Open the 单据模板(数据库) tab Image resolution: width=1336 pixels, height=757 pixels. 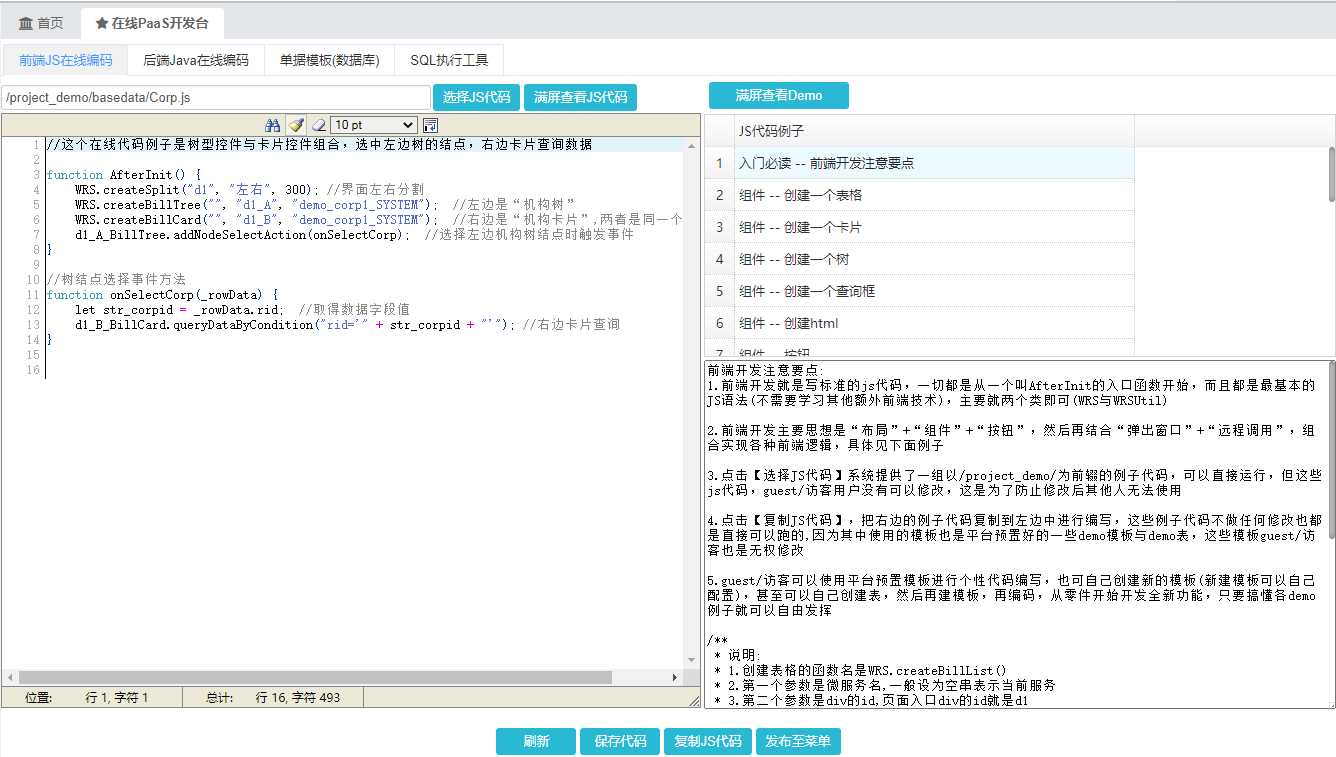[x=330, y=60]
